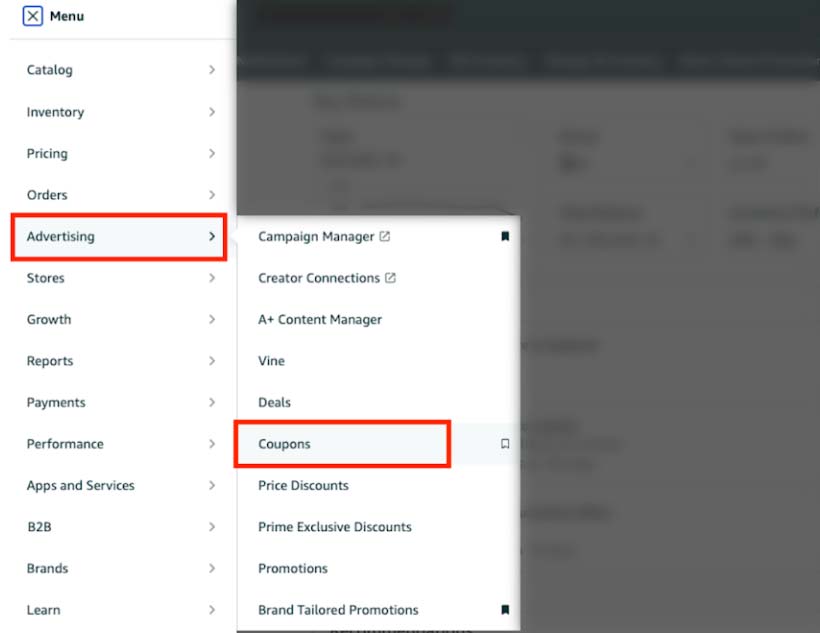Image resolution: width=820 pixels, height=633 pixels.
Task: Expand the Orders submenu chevron
Action: point(212,195)
